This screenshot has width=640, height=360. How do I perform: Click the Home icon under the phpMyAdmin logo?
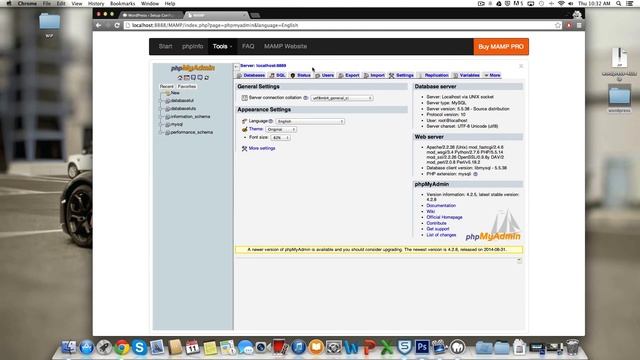tap(180, 78)
